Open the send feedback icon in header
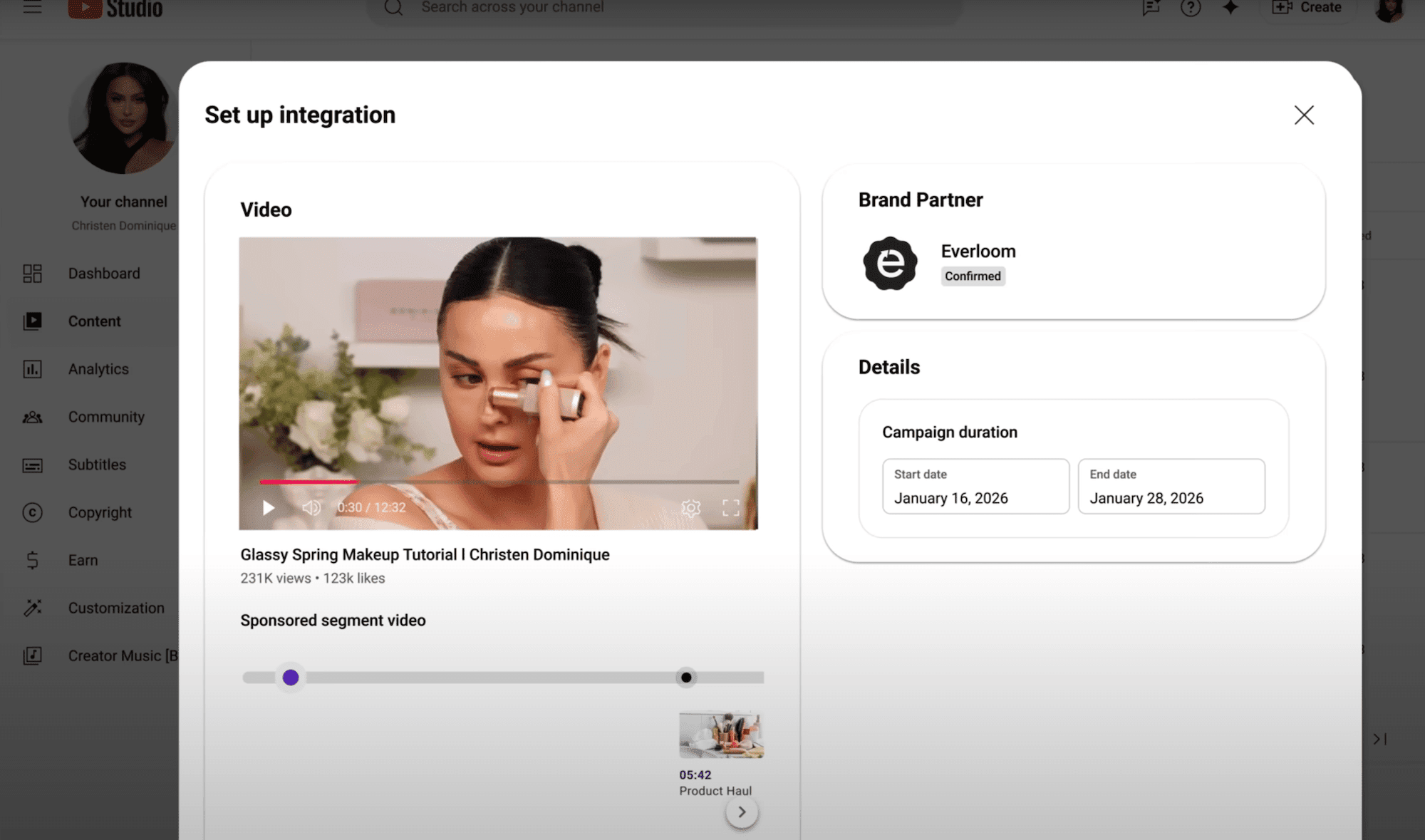 tap(1151, 8)
